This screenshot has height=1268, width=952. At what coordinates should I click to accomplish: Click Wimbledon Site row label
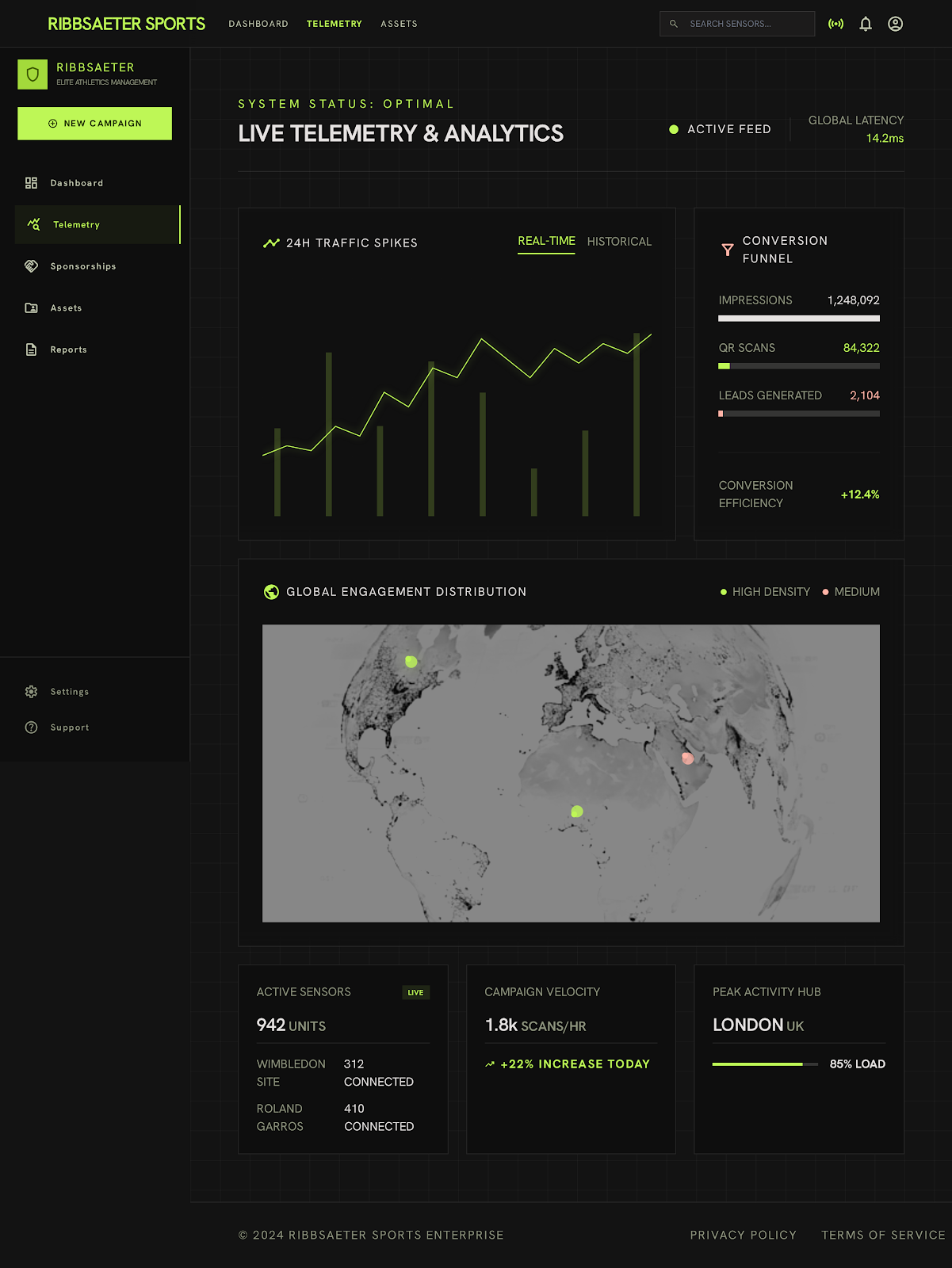291,1073
